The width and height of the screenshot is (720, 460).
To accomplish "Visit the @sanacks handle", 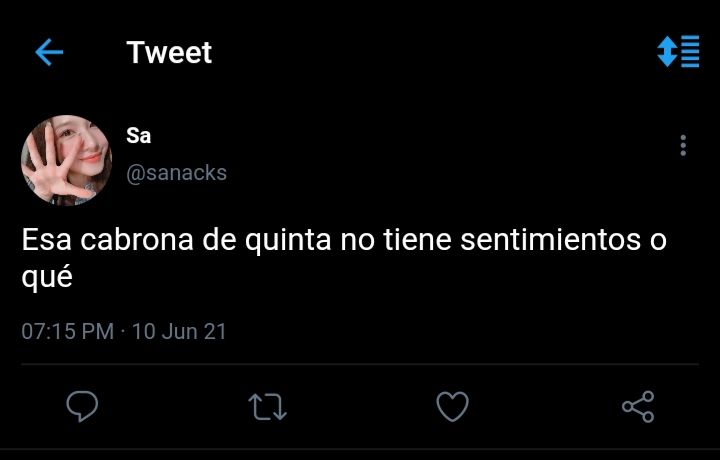I will pyautogui.click(x=176, y=173).
